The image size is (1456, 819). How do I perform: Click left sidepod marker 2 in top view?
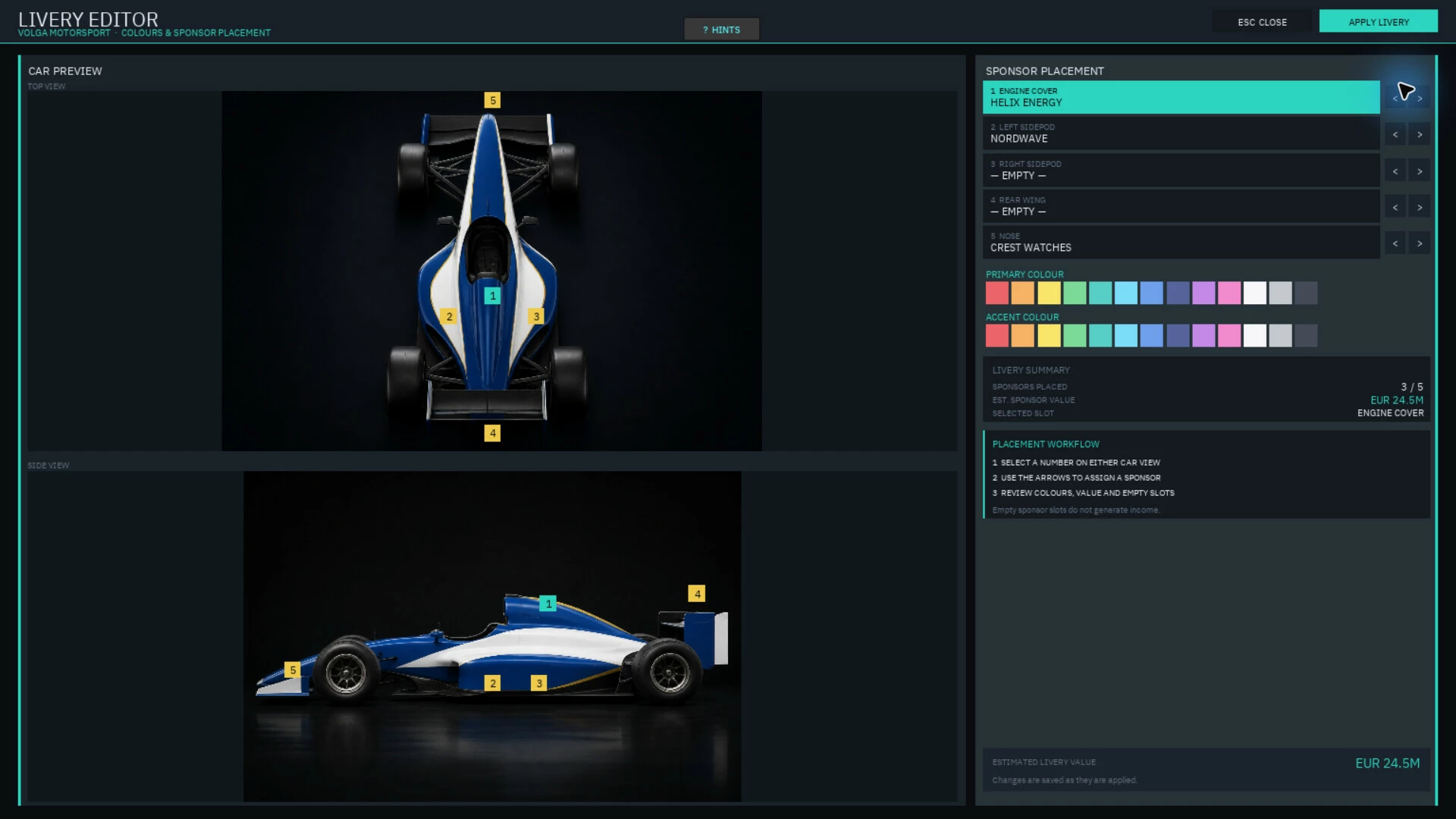point(449,316)
